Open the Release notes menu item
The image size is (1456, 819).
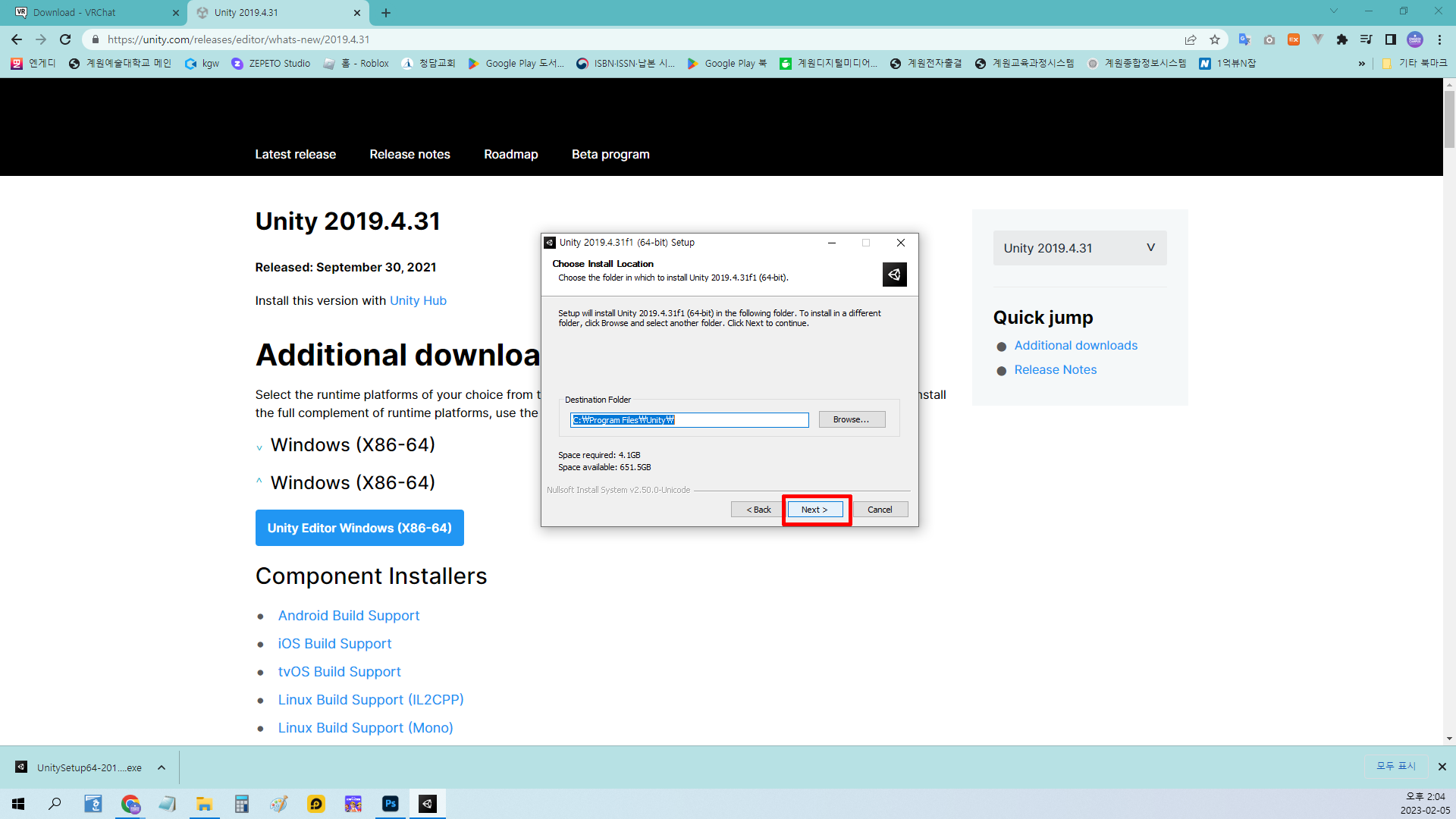click(x=409, y=154)
